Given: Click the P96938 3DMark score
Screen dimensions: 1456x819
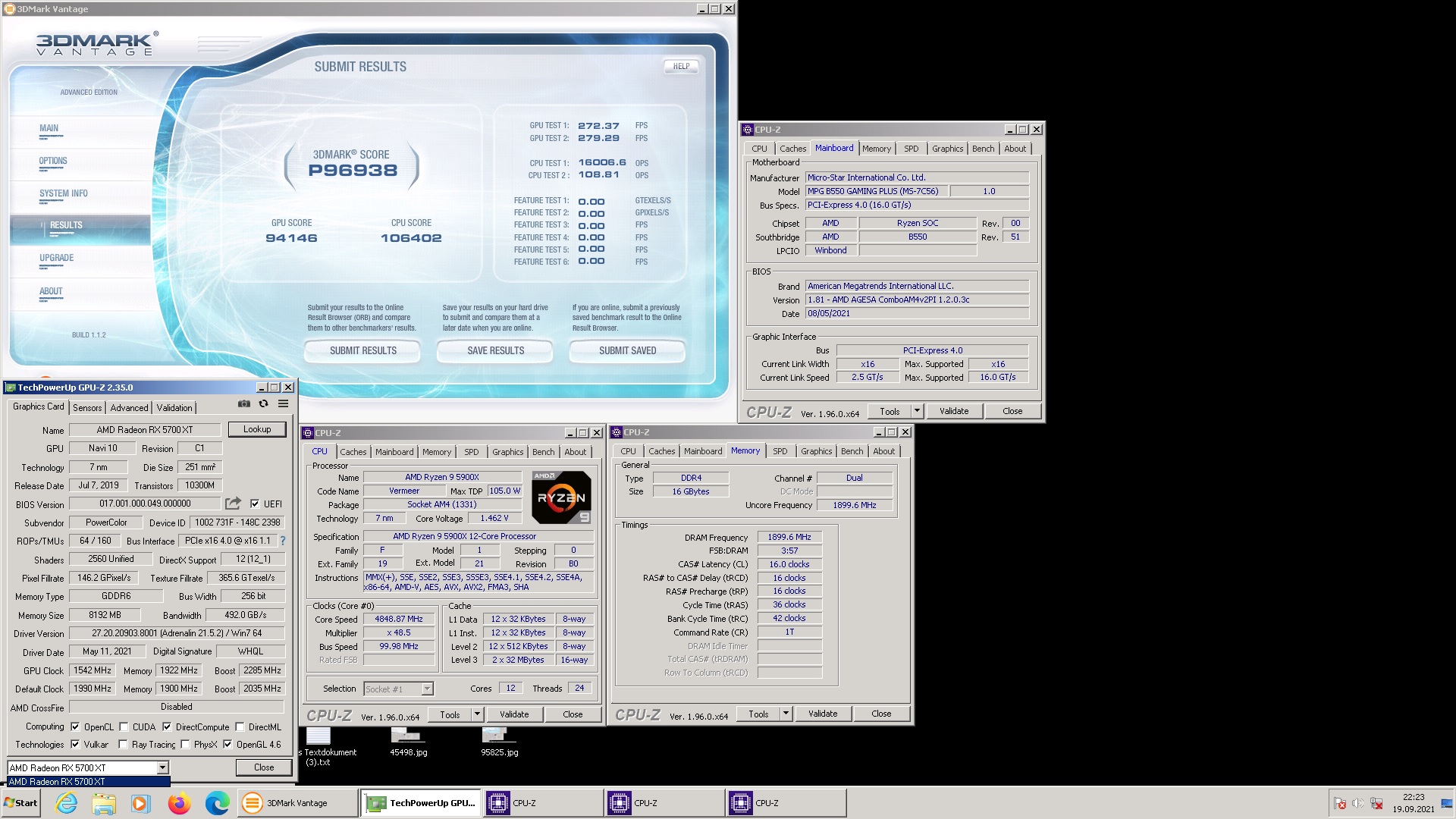Looking at the screenshot, I should tap(353, 171).
